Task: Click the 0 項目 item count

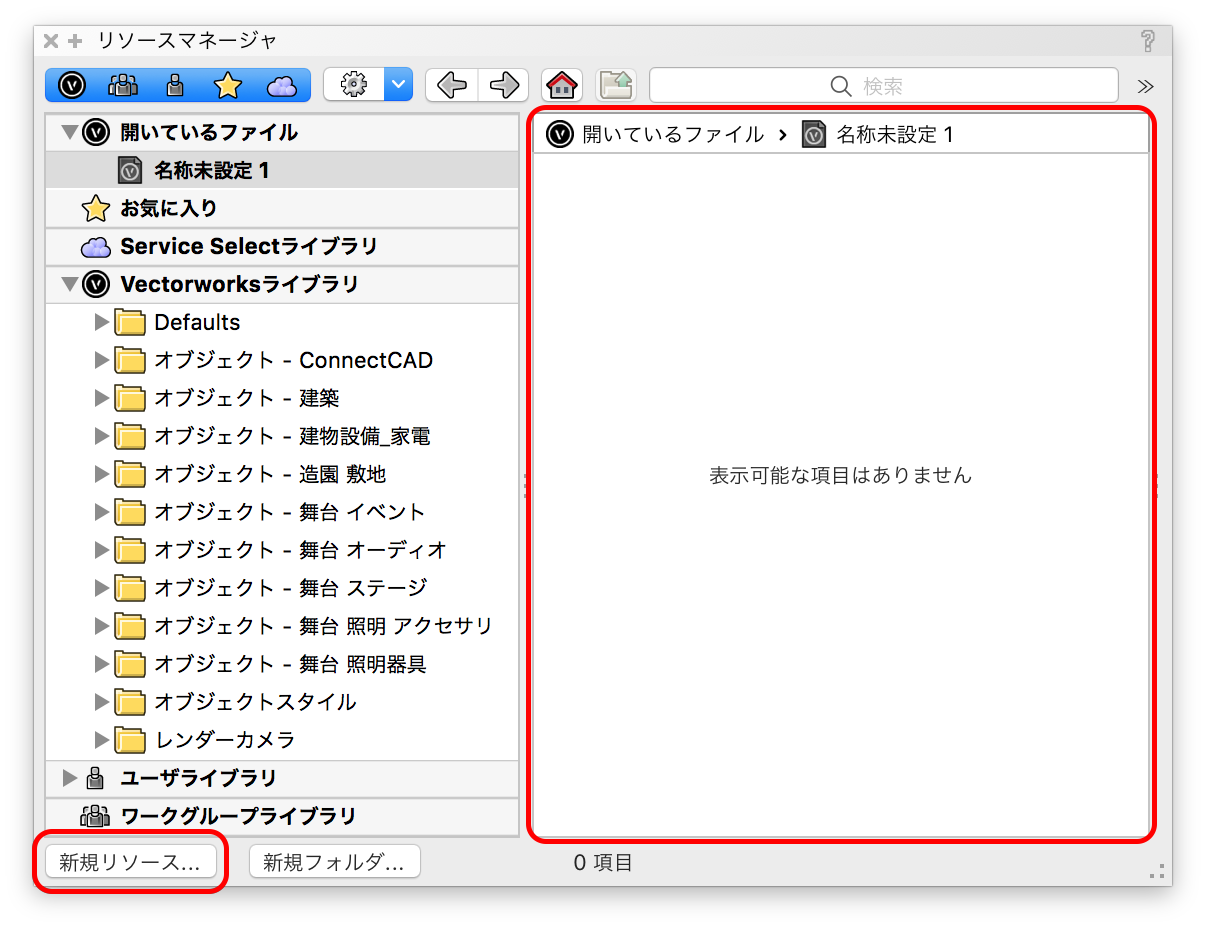Action: (x=603, y=862)
